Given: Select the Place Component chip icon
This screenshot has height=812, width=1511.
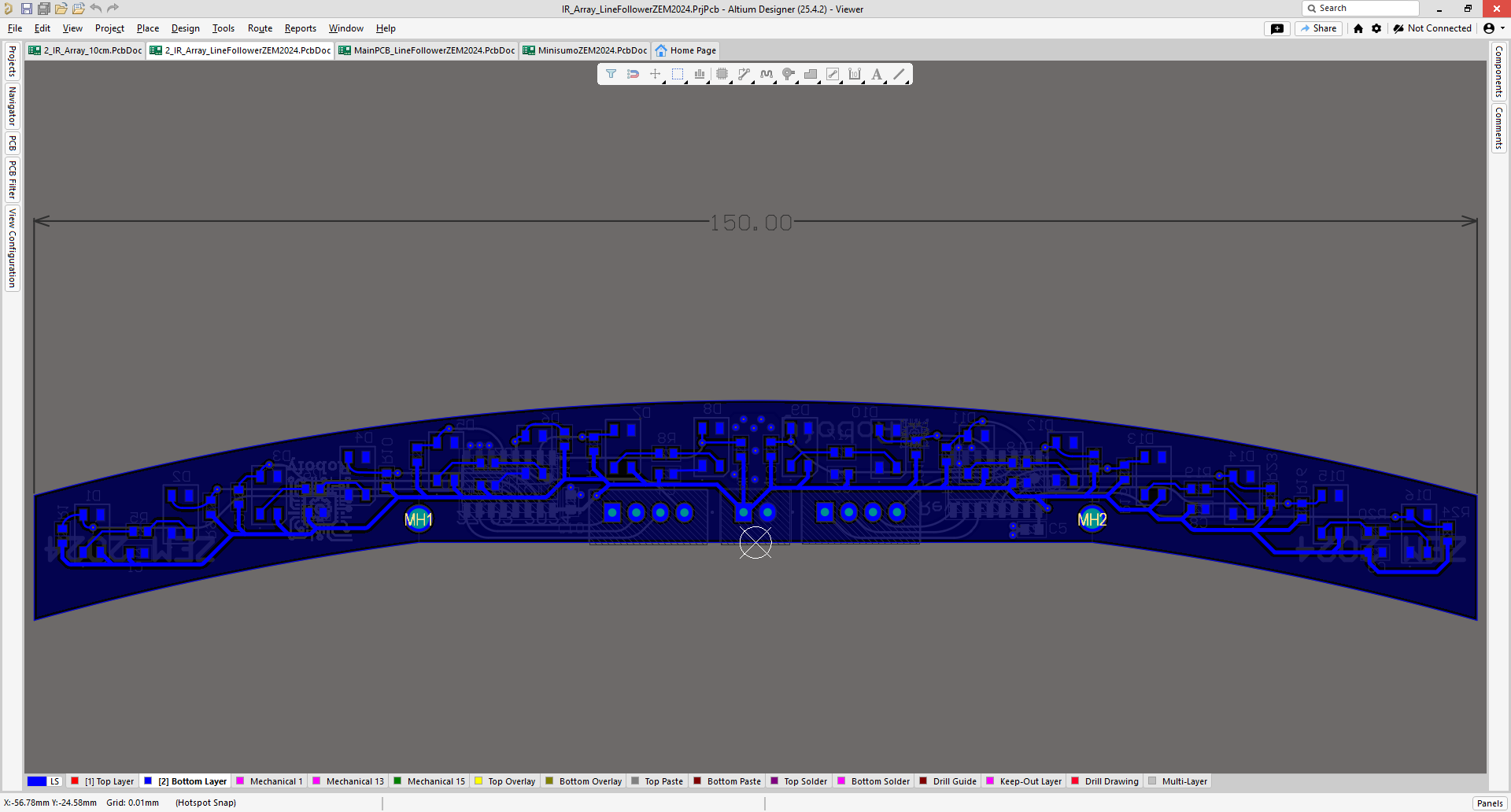Looking at the screenshot, I should point(722,74).
